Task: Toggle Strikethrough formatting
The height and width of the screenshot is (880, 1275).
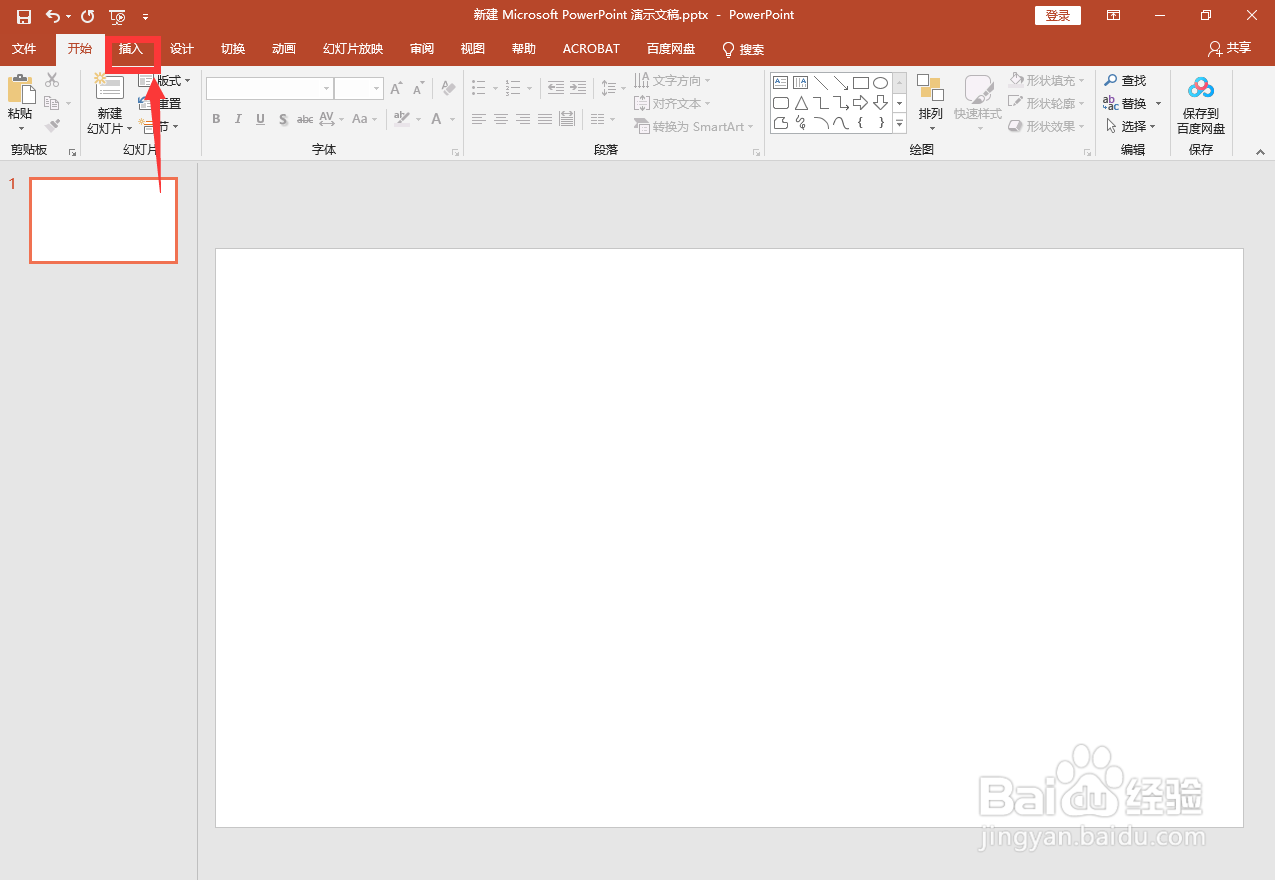Action: [x=305, y=119]
